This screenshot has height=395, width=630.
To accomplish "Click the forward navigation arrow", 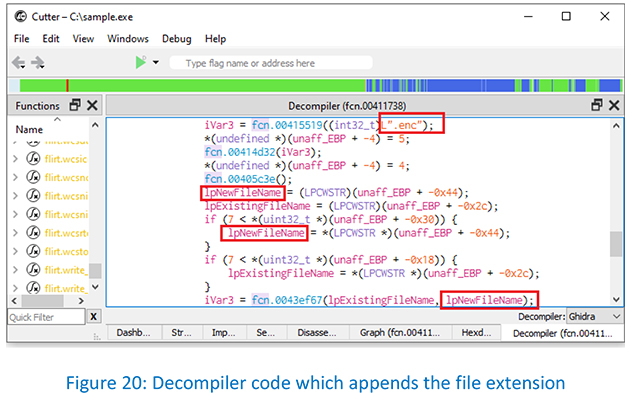I will click(x=38, y=63).
